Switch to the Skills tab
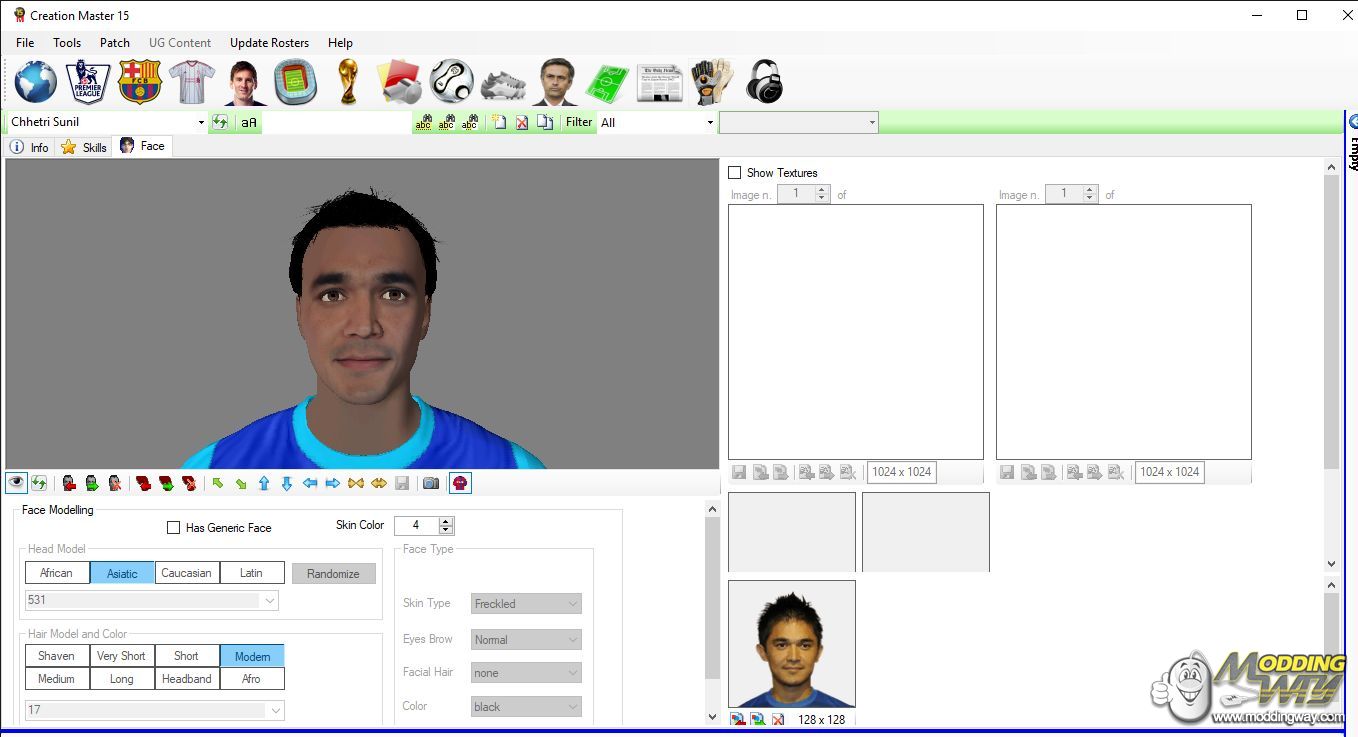This screenshot has width=1358, height=737. tap(84, 147)
